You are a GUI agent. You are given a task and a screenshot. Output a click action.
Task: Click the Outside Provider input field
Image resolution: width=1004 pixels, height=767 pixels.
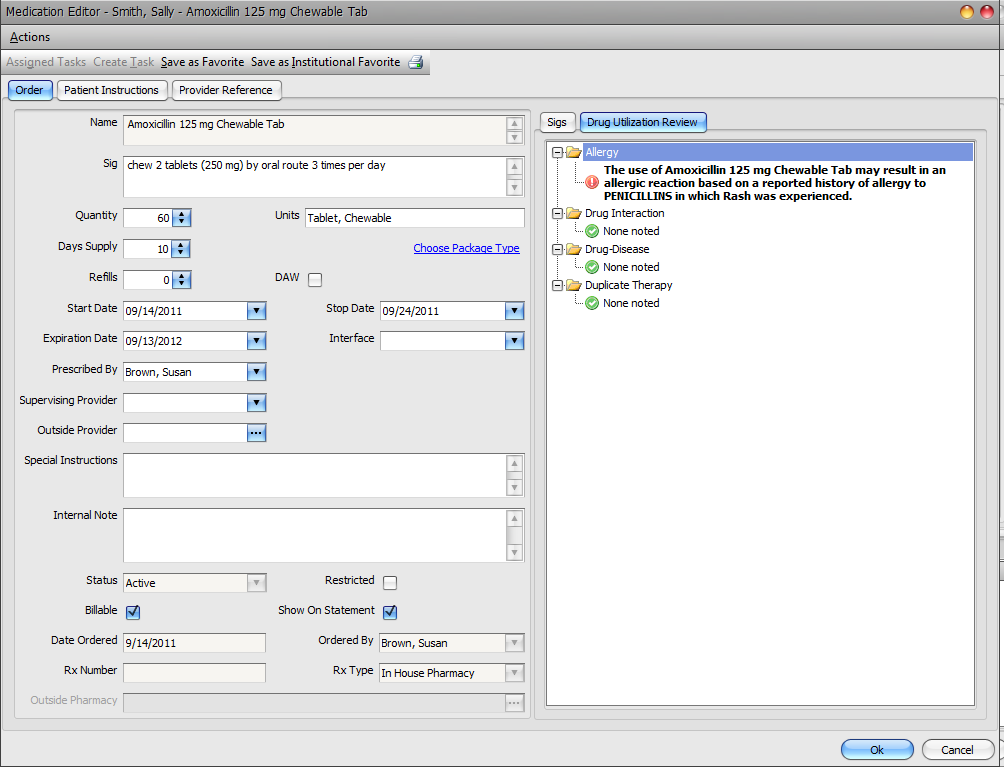coord(185,433)
